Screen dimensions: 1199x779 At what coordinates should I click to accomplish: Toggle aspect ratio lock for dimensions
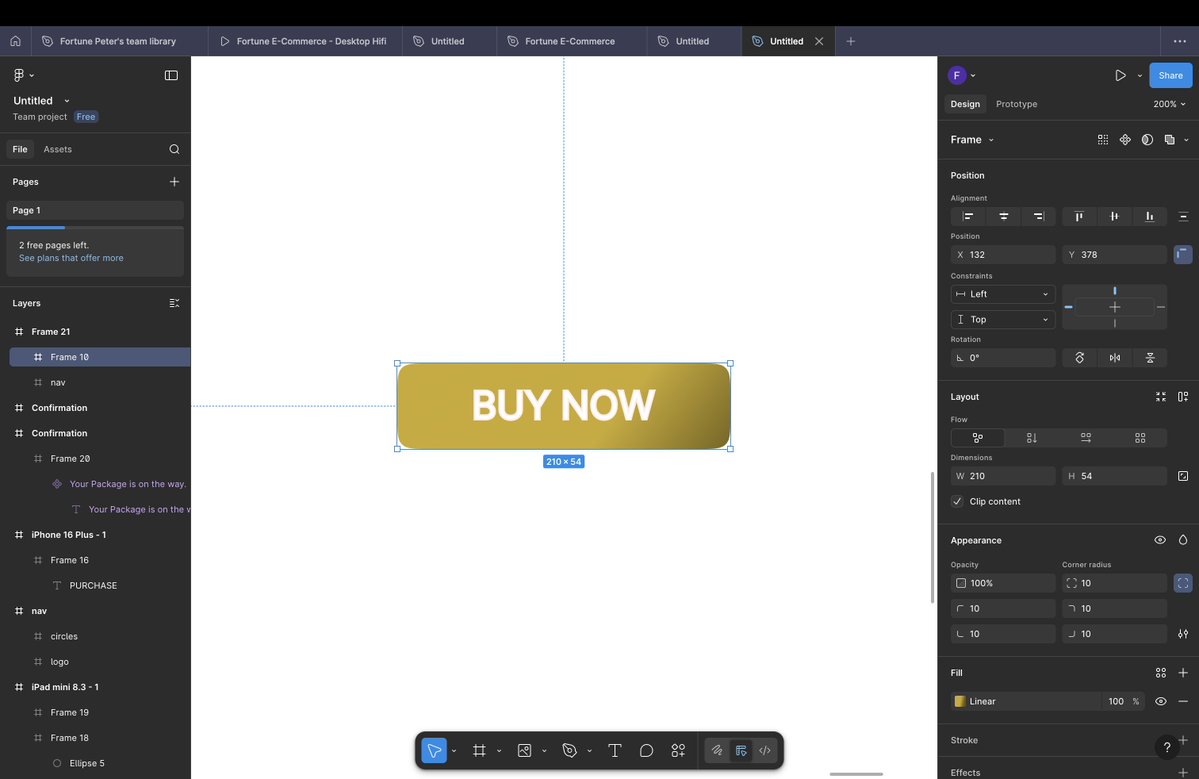(x=1183, y=476)
